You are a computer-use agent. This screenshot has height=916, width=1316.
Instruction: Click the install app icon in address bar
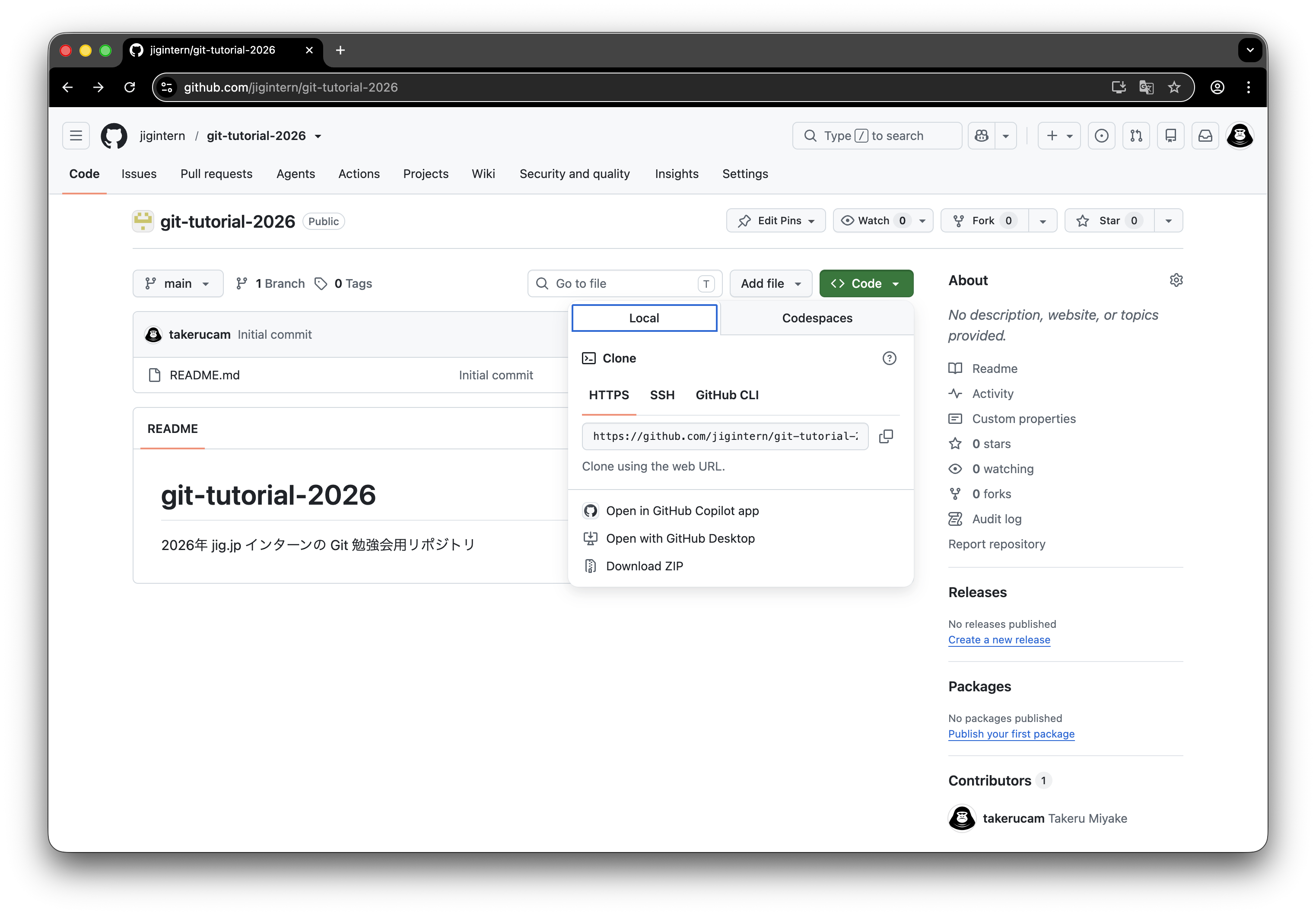coord(1118,87)
